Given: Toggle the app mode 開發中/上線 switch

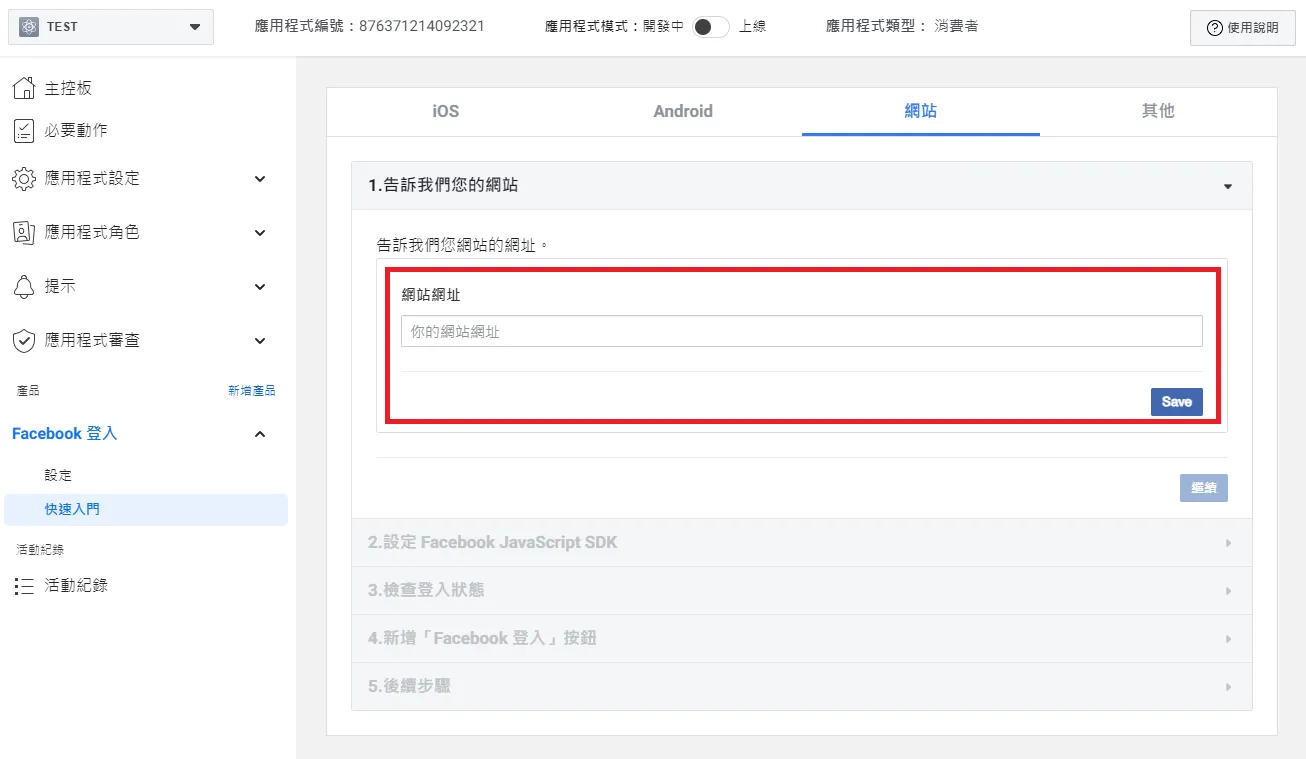Looking at the screenshot, I should (x=711, y=27).
